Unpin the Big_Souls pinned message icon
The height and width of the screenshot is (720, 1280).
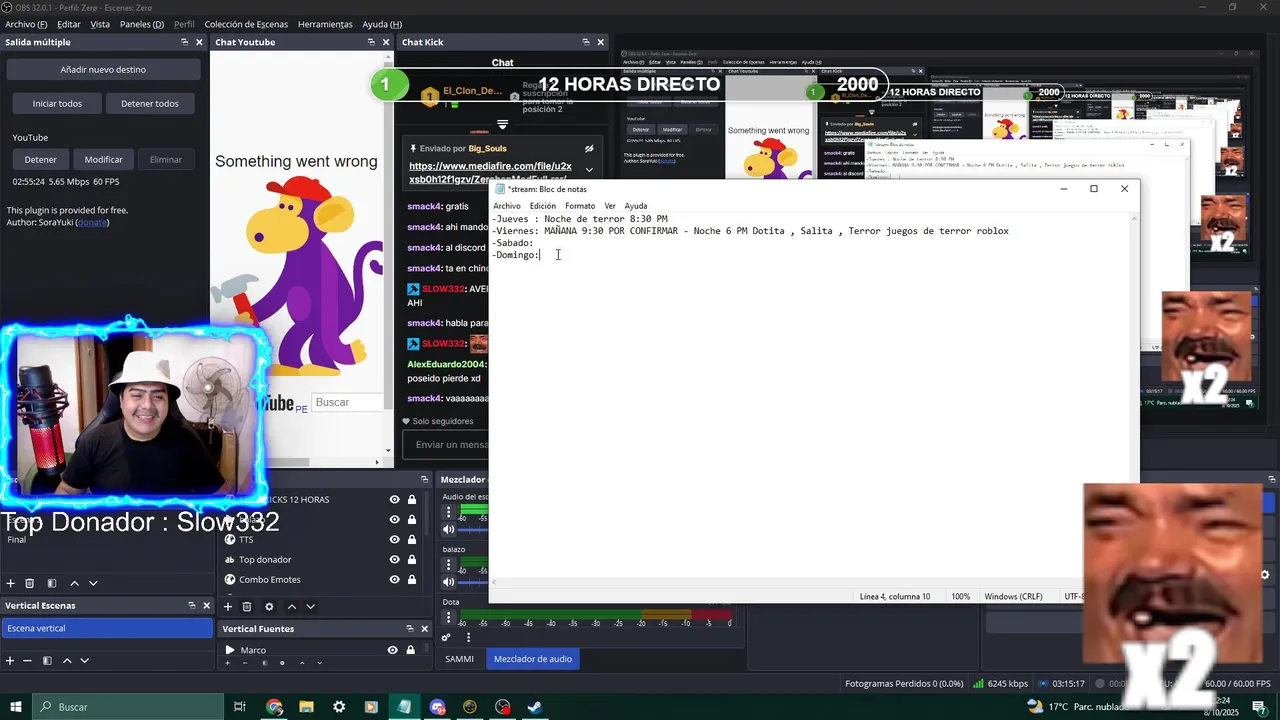[x=589, y=149]
